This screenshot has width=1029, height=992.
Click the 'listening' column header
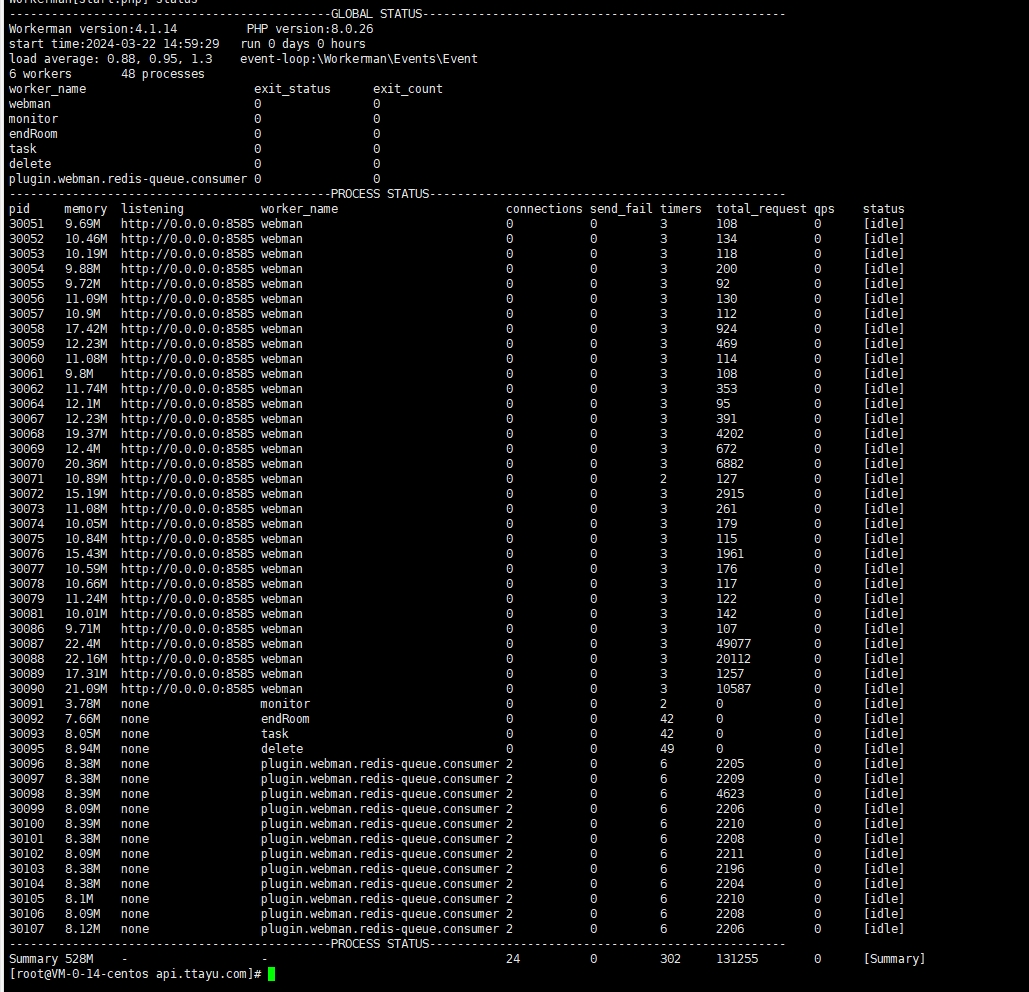(x=152, y=209)
